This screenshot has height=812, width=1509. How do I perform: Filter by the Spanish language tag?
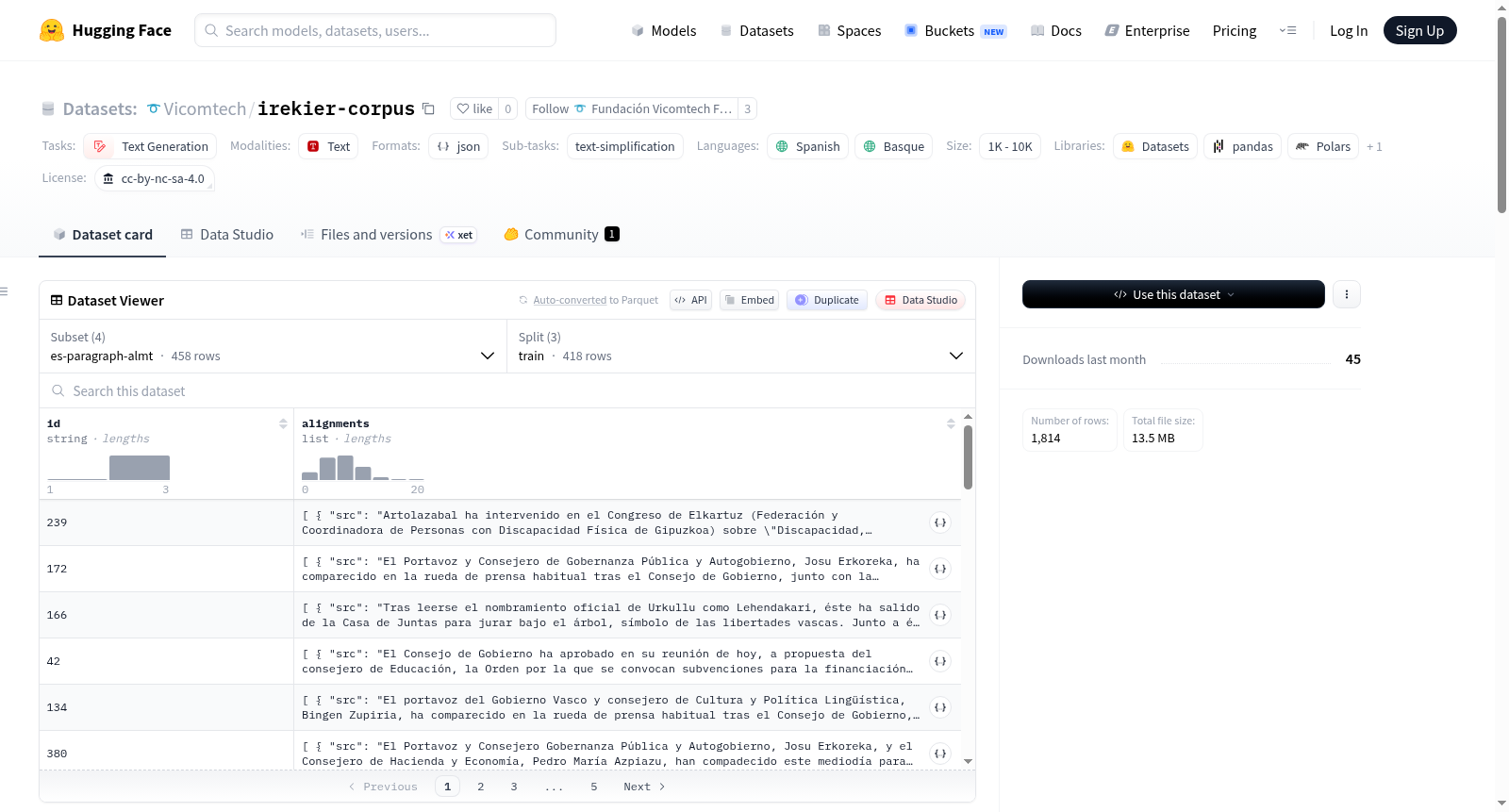pos(808,146)
